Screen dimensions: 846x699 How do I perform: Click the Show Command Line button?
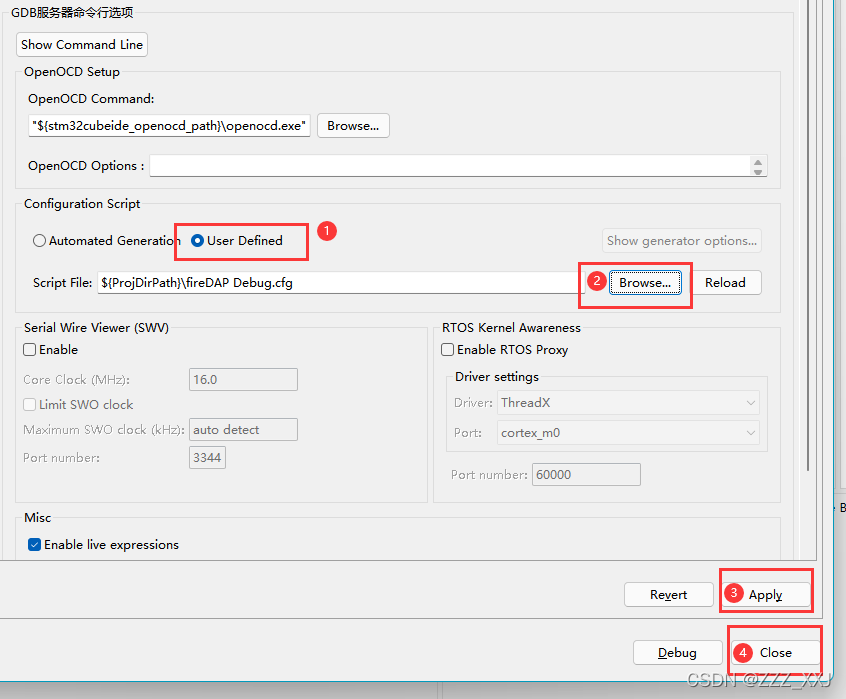pyautogui.click(x=82, y=45)
